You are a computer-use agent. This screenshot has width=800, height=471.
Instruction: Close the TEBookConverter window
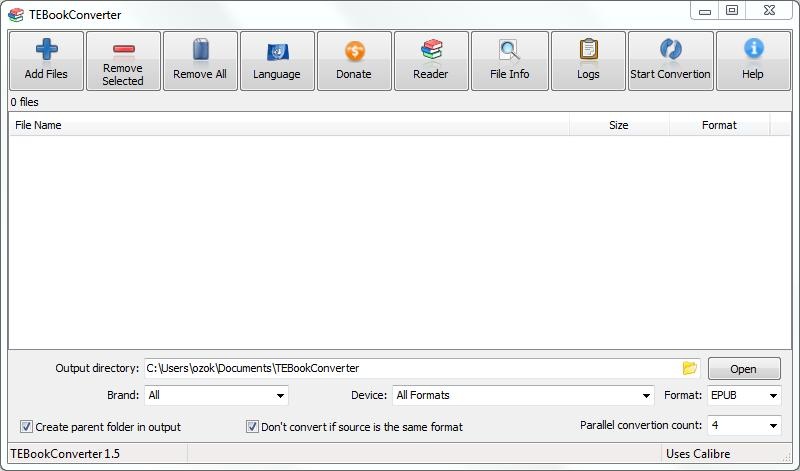point(769,11)
